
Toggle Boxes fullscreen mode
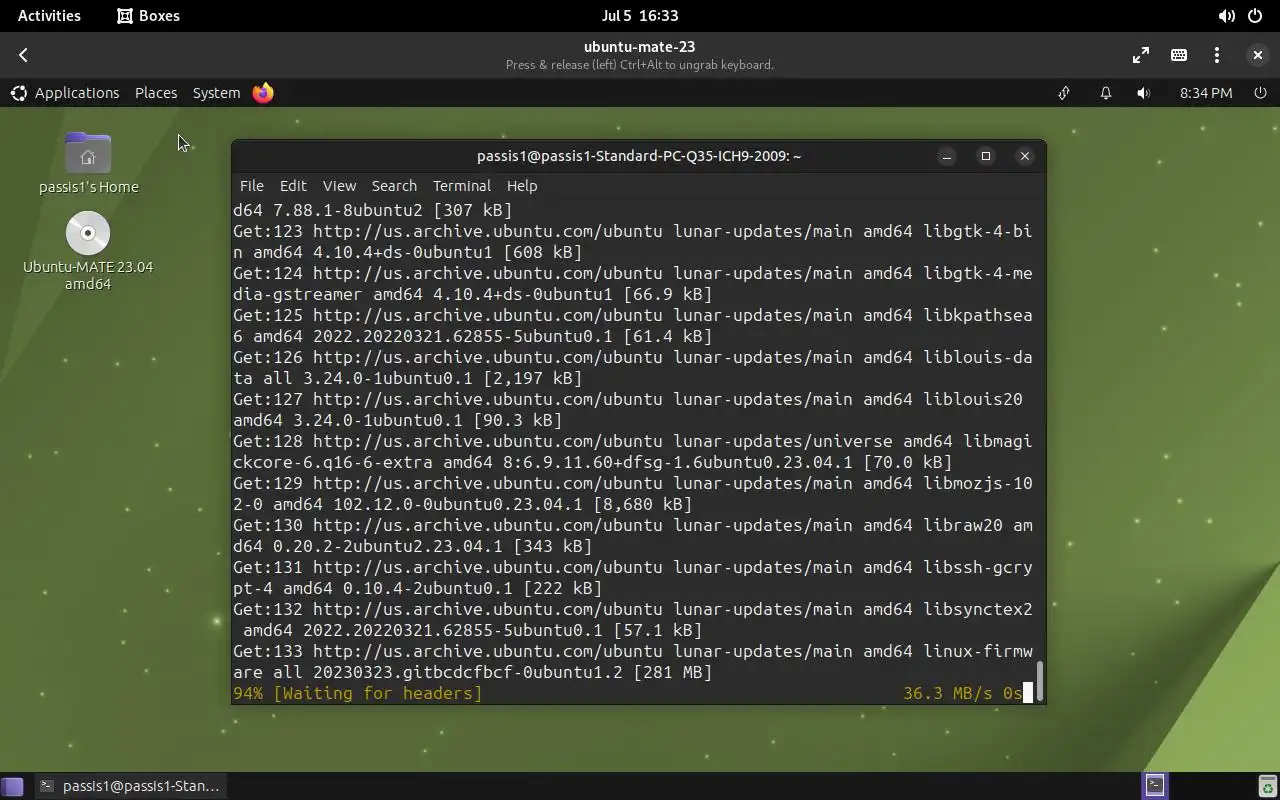coord(1141,56)
